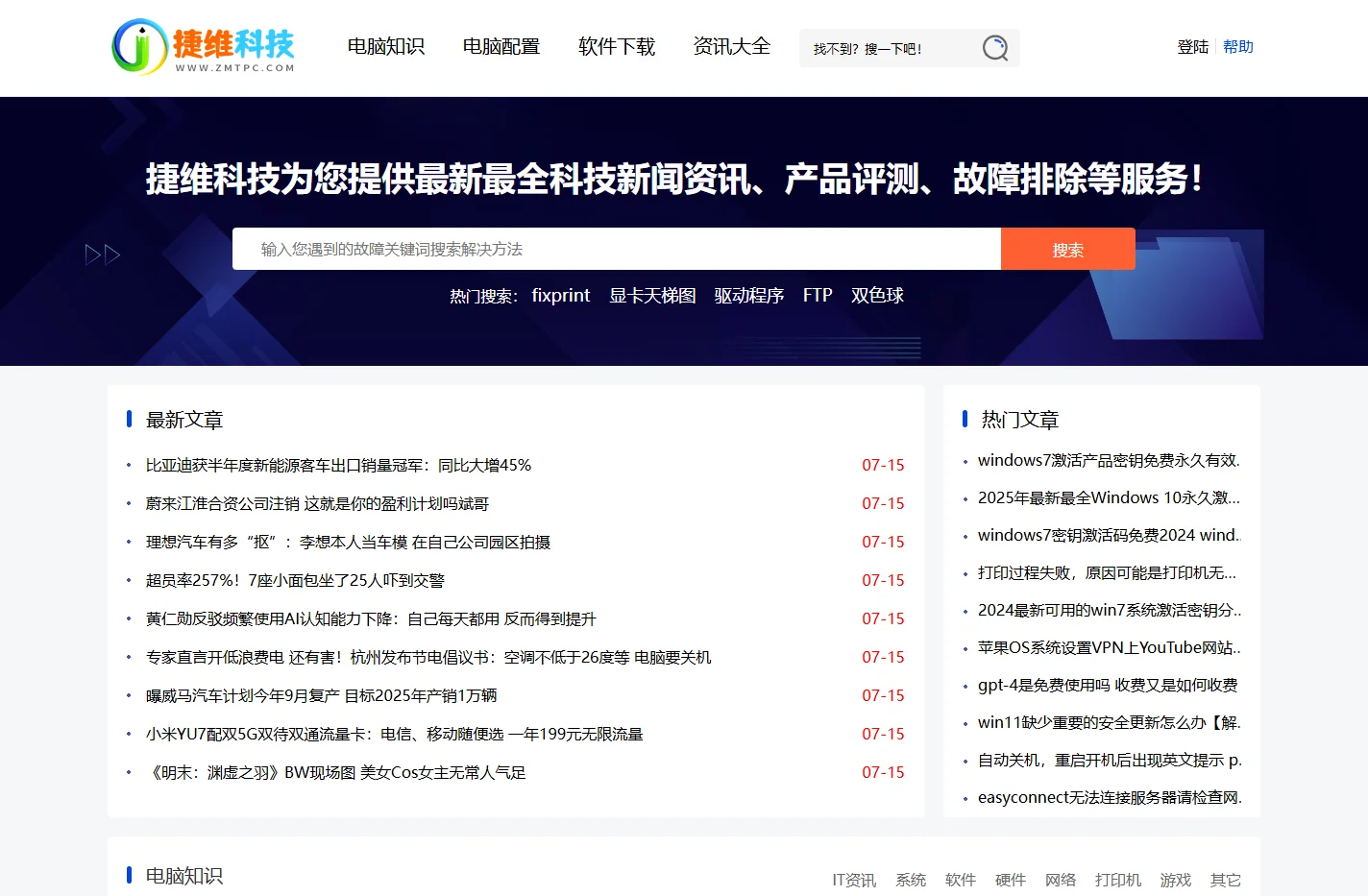Image resolution: width=1368 pixels, height=896 pixels.
Task: Open article 小米YU7配双5G双待双通流量卡
Action: [x=394, y=734]
